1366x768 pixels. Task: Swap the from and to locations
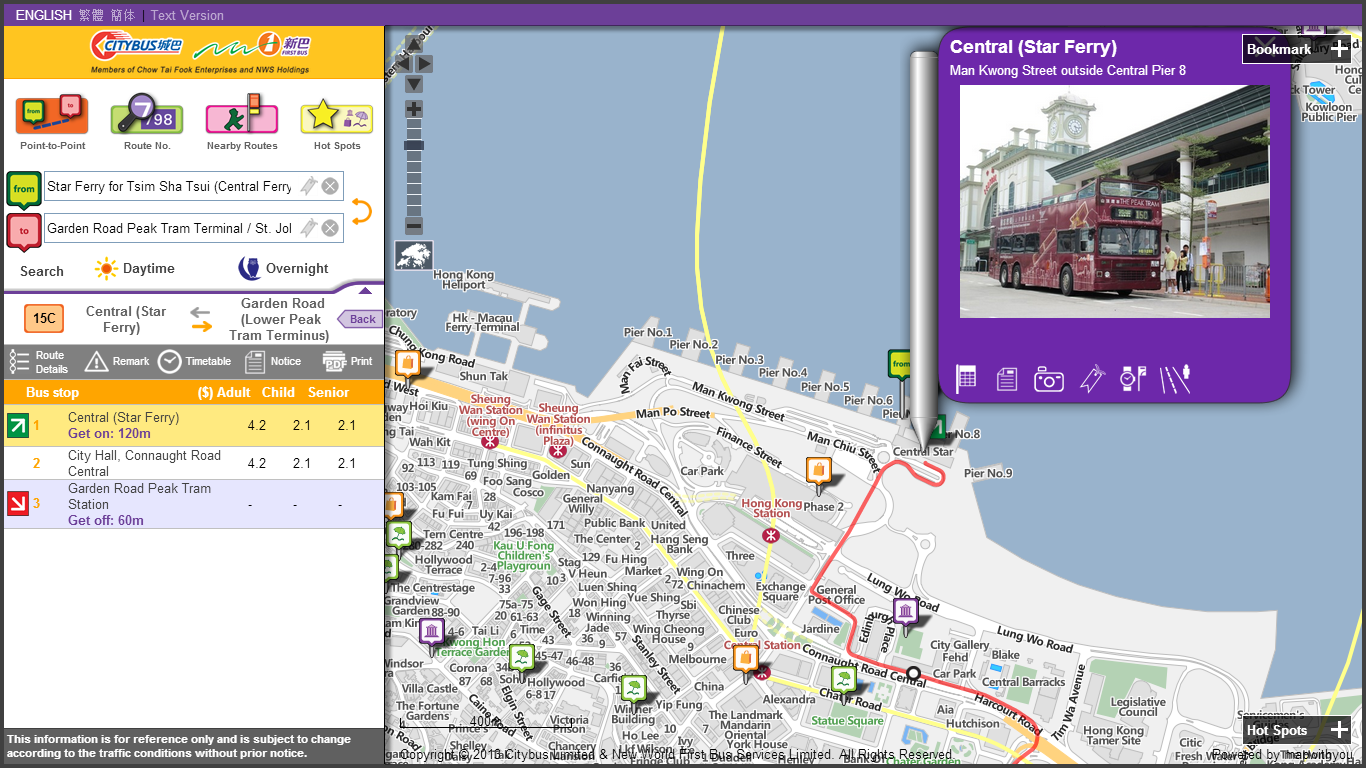361,210
